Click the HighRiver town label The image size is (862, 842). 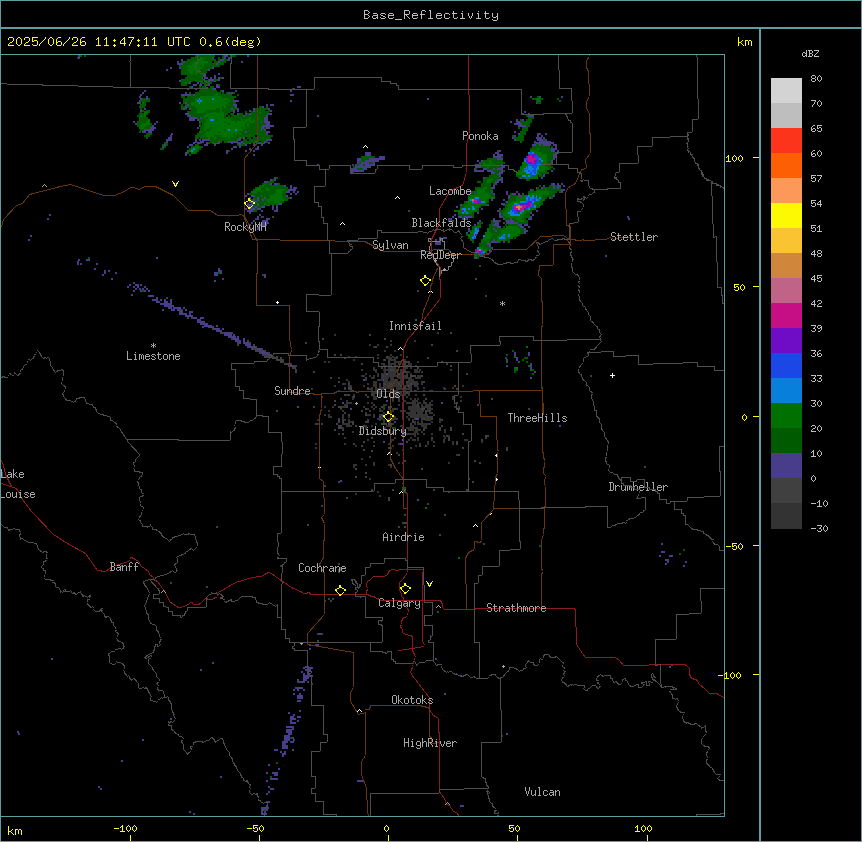(430, 743)
